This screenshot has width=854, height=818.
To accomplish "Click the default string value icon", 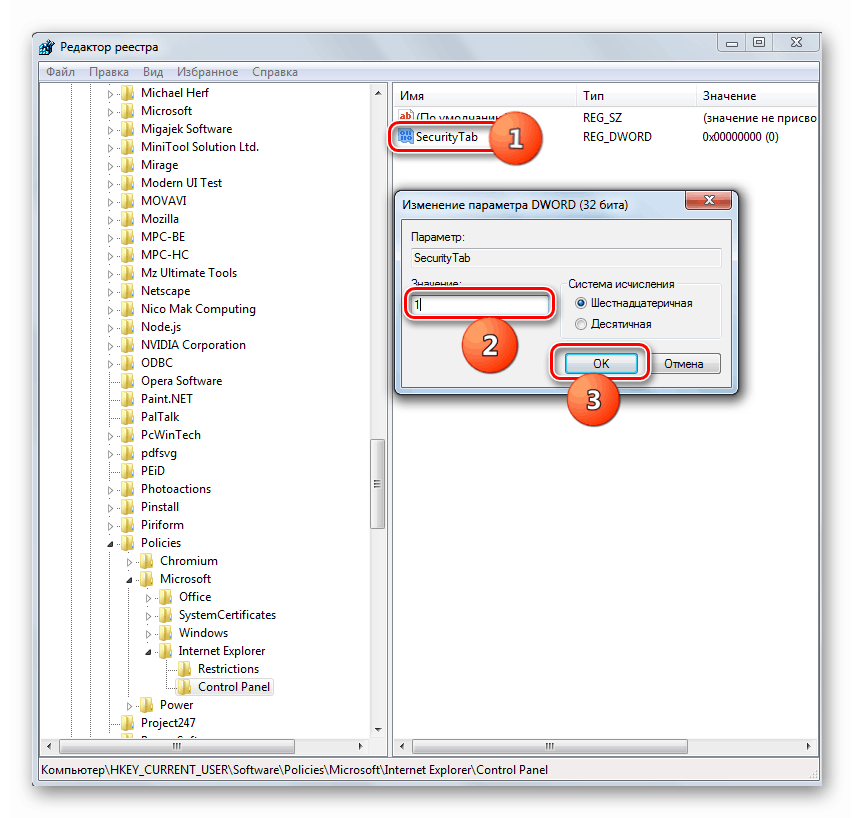I will point(406,117).
